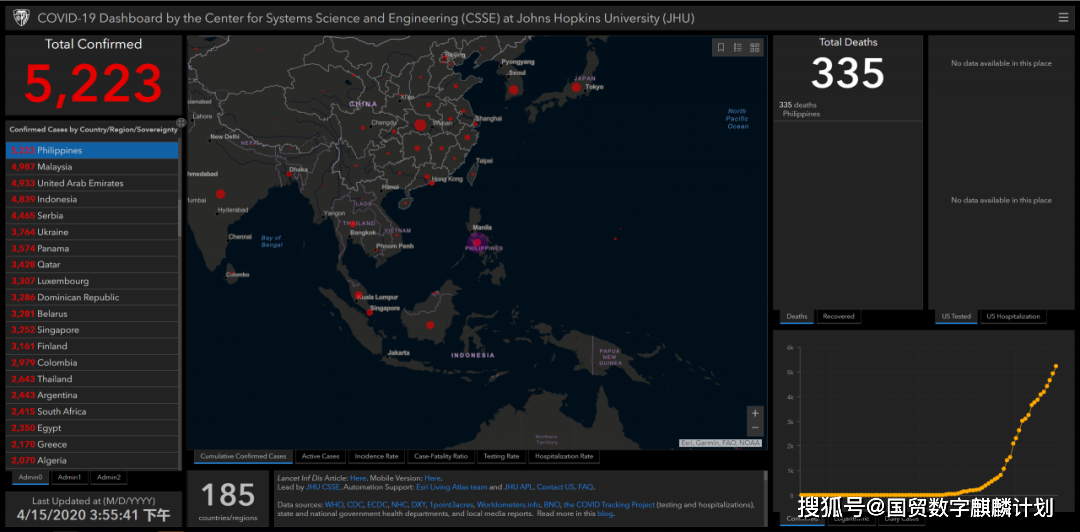Select the Case-Fatality Ratio tab

(x=440, y=456)
